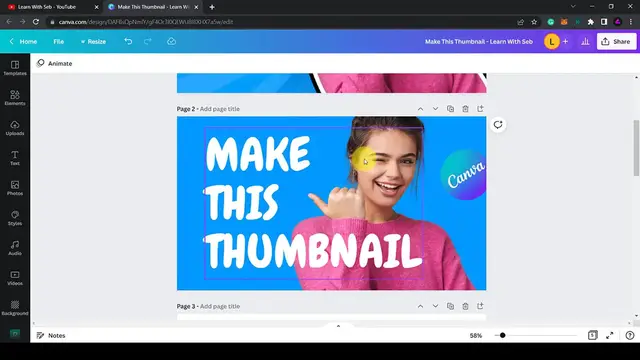Add page title for Page 2

click(220, 109)
